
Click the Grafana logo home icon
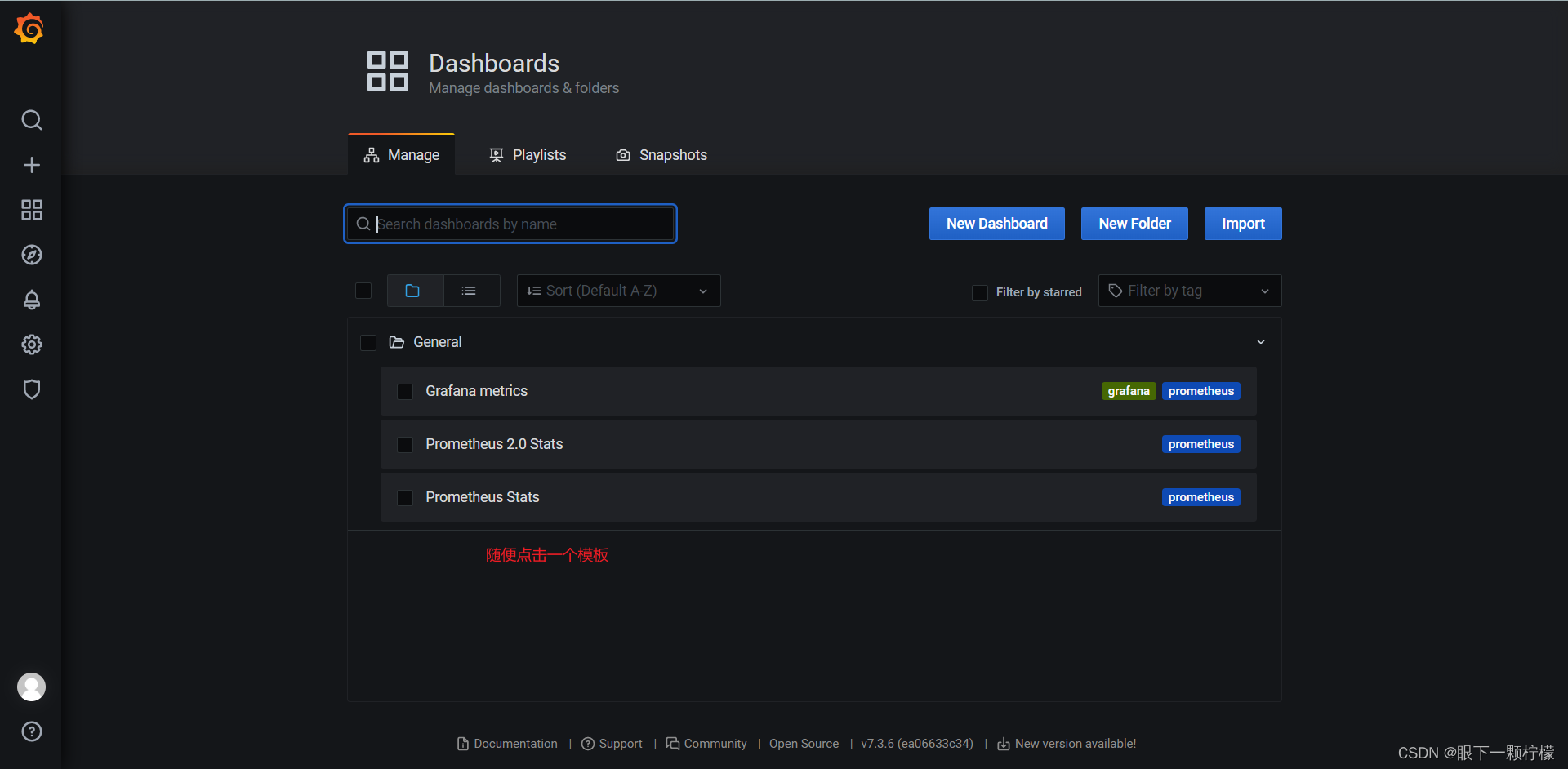coord(29,29)
